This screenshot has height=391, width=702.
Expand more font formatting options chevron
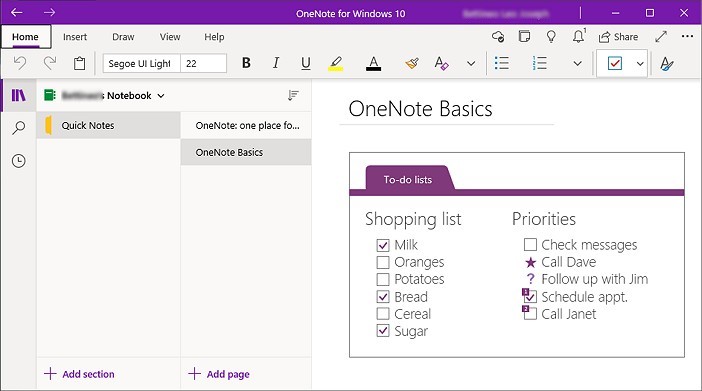(471, 64)
